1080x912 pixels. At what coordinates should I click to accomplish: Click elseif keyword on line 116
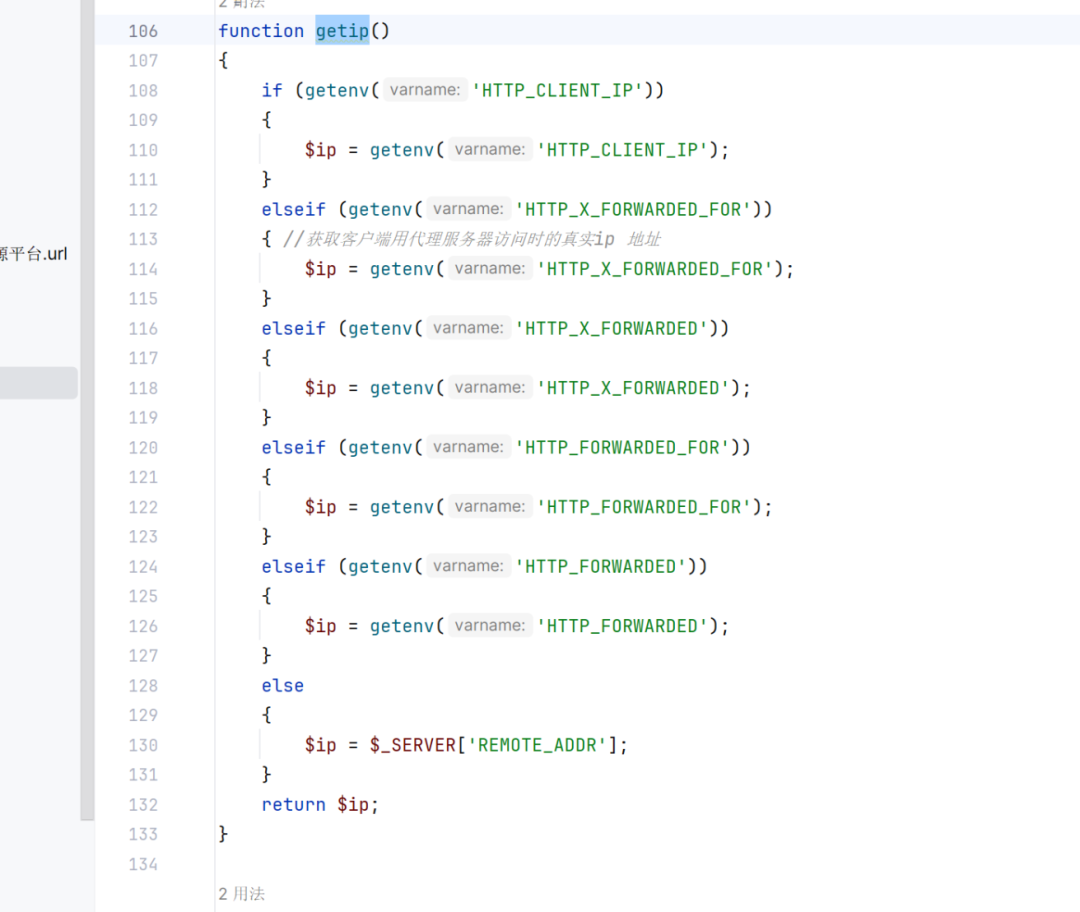point(293,329)
